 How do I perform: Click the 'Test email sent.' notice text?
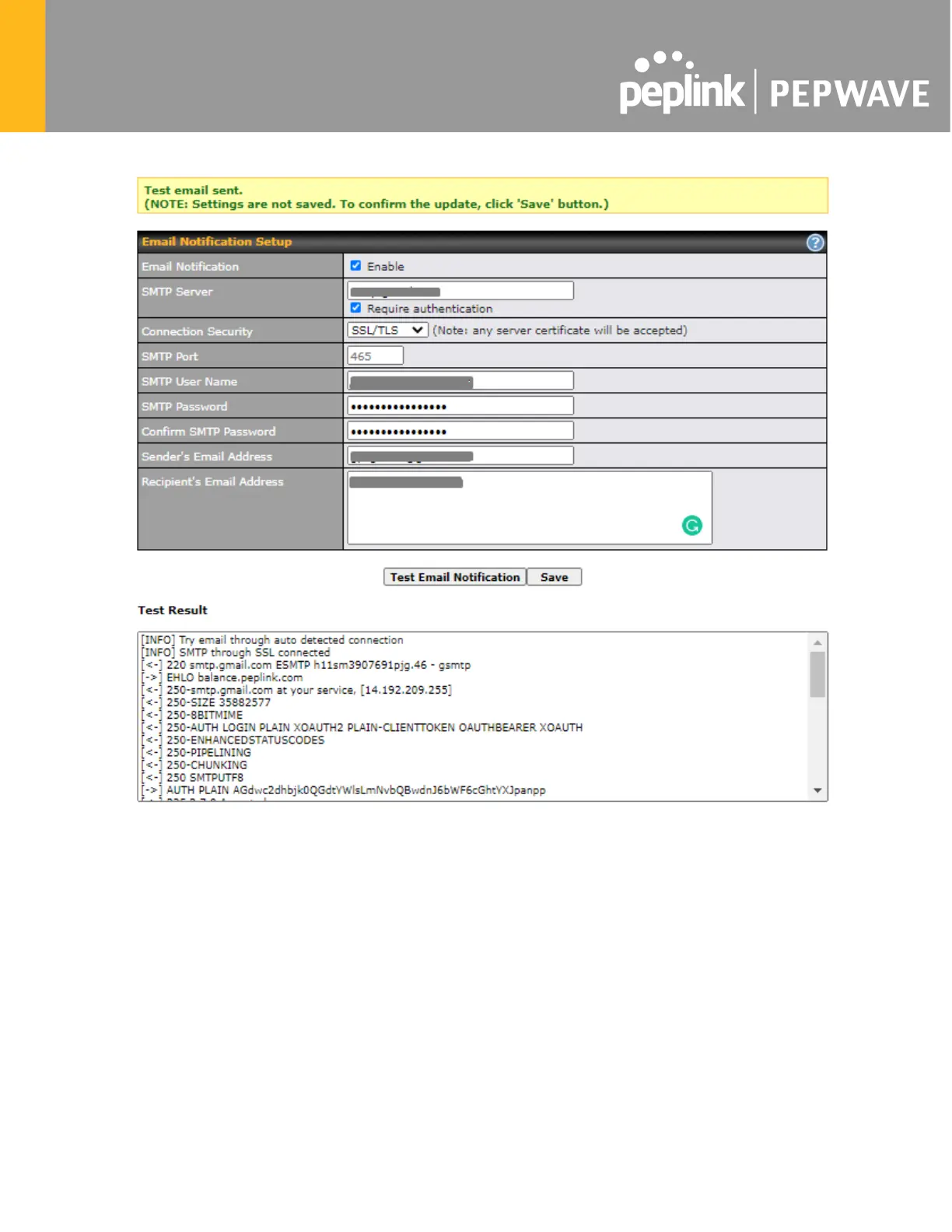pyautogui.click(x=194, y=190)
